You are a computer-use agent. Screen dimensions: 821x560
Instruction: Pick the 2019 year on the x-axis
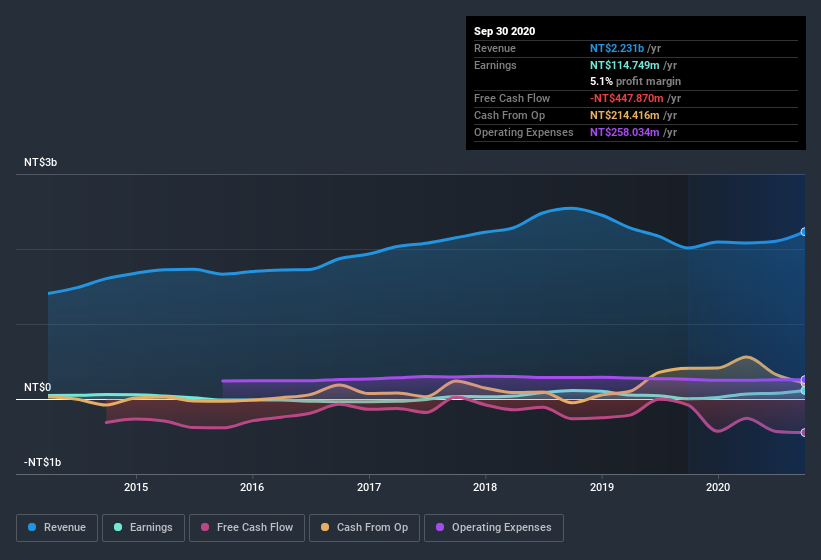click(602, 487)
